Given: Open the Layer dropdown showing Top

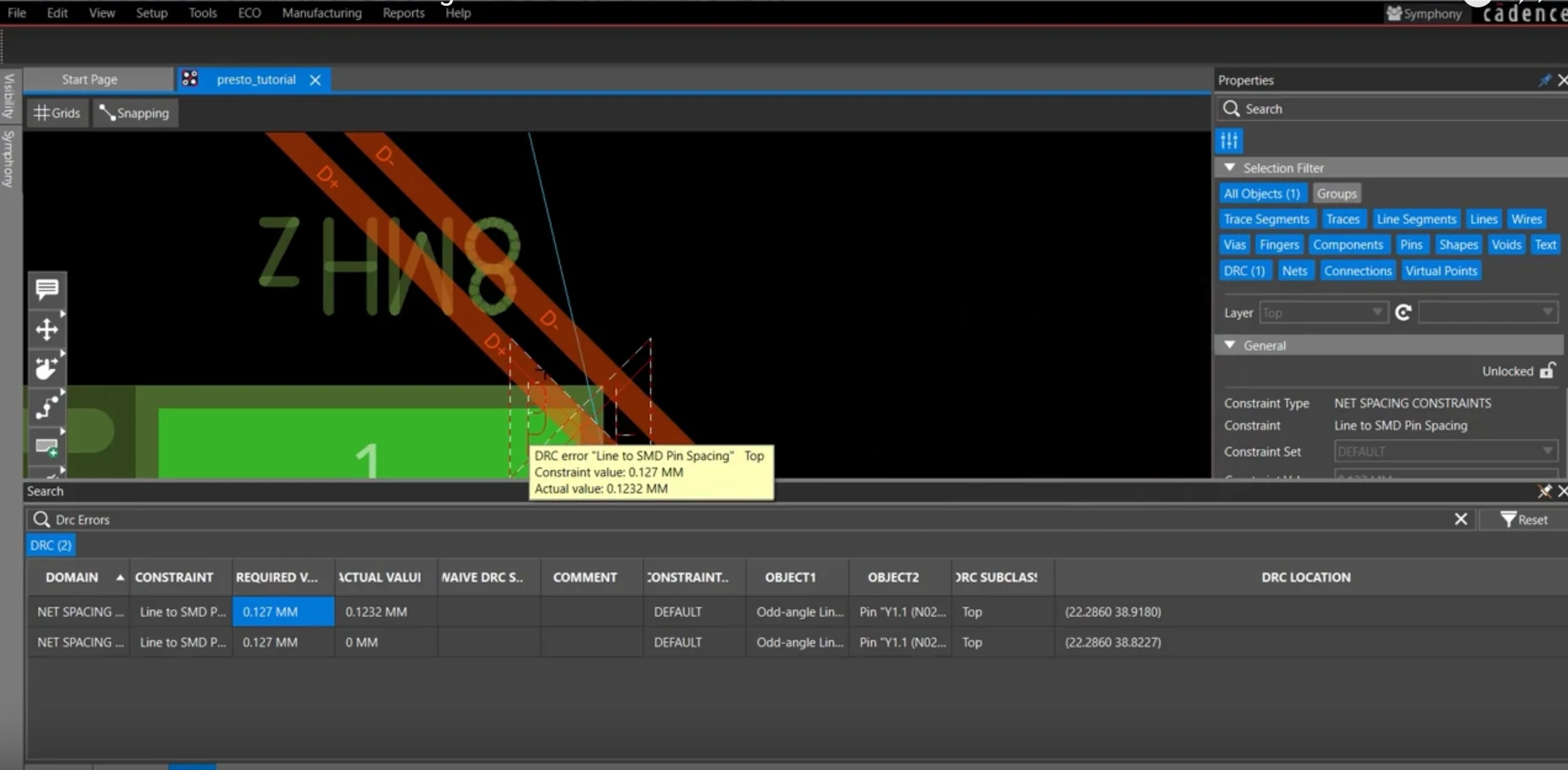Looking at the screenshot, I should [1323, 313].
